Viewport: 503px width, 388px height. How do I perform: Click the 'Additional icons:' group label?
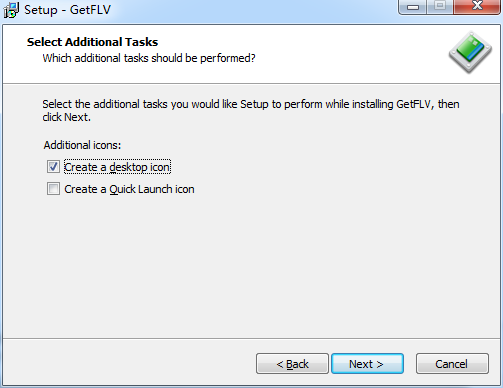pos(82,145)
